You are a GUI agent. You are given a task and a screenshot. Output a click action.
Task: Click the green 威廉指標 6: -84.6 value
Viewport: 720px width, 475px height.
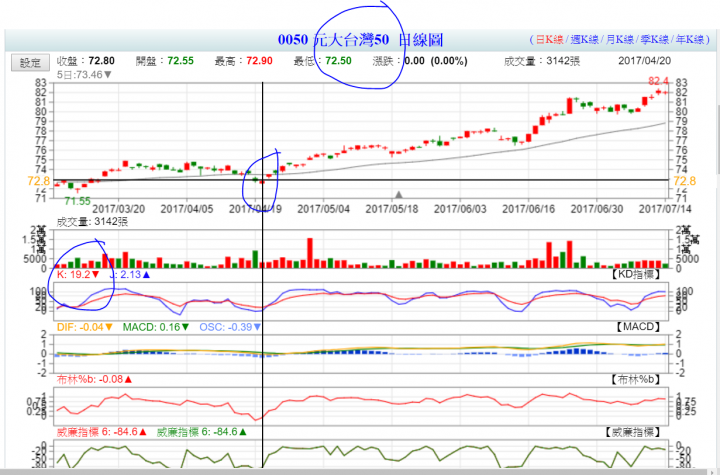point(202,432)
